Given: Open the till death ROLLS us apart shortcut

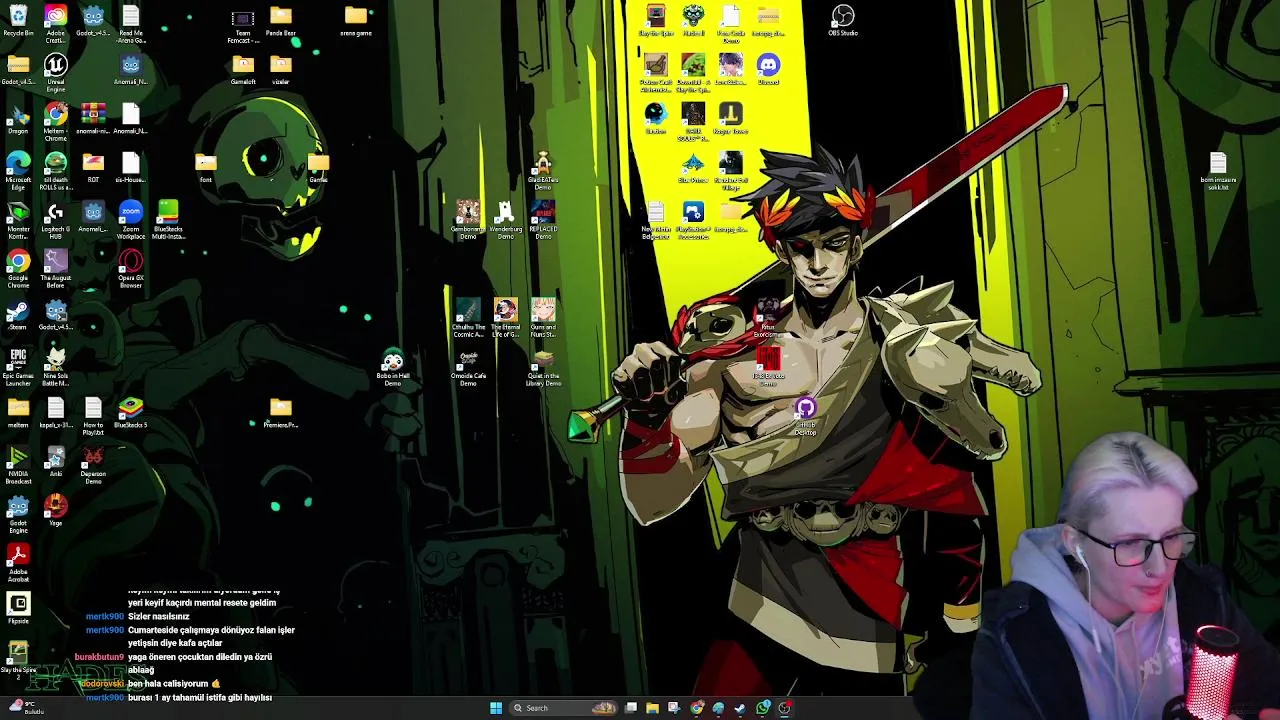Looking at the screenshot, I should pos(55,170).
